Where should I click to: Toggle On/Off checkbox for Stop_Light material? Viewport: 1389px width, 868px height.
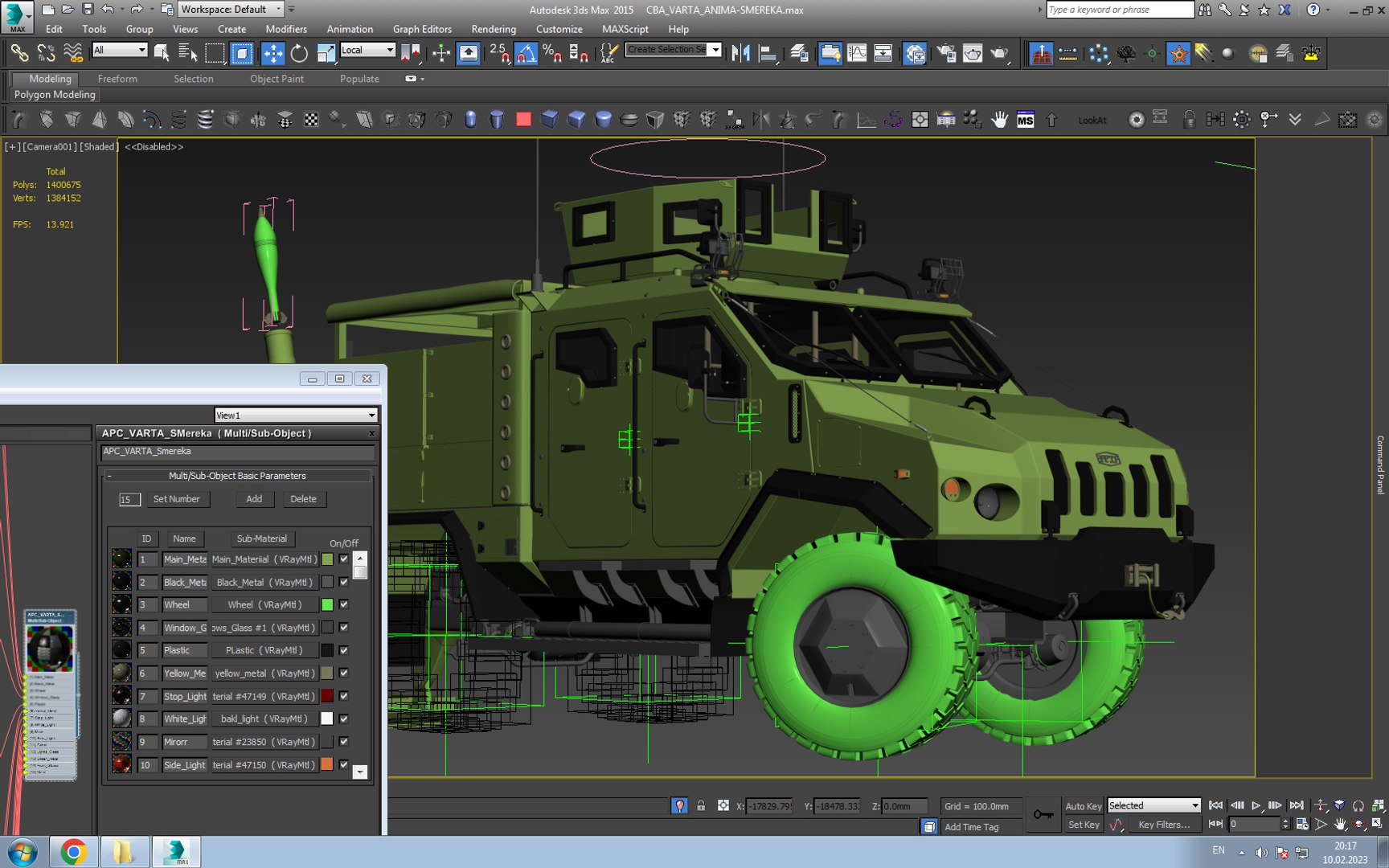(344, 696)
